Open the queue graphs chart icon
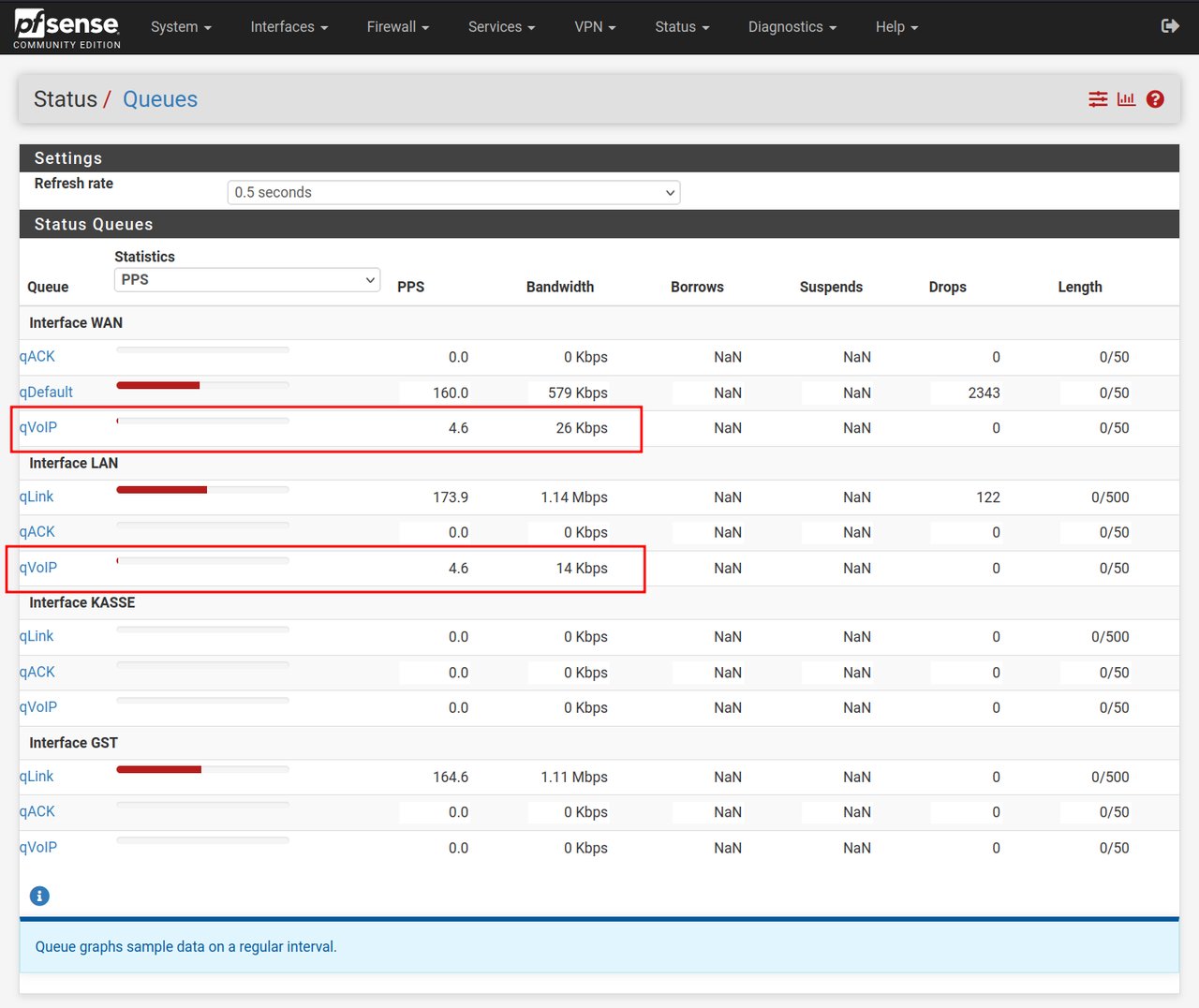Screen dimensions: 1199x1008 click(1126, 99)
